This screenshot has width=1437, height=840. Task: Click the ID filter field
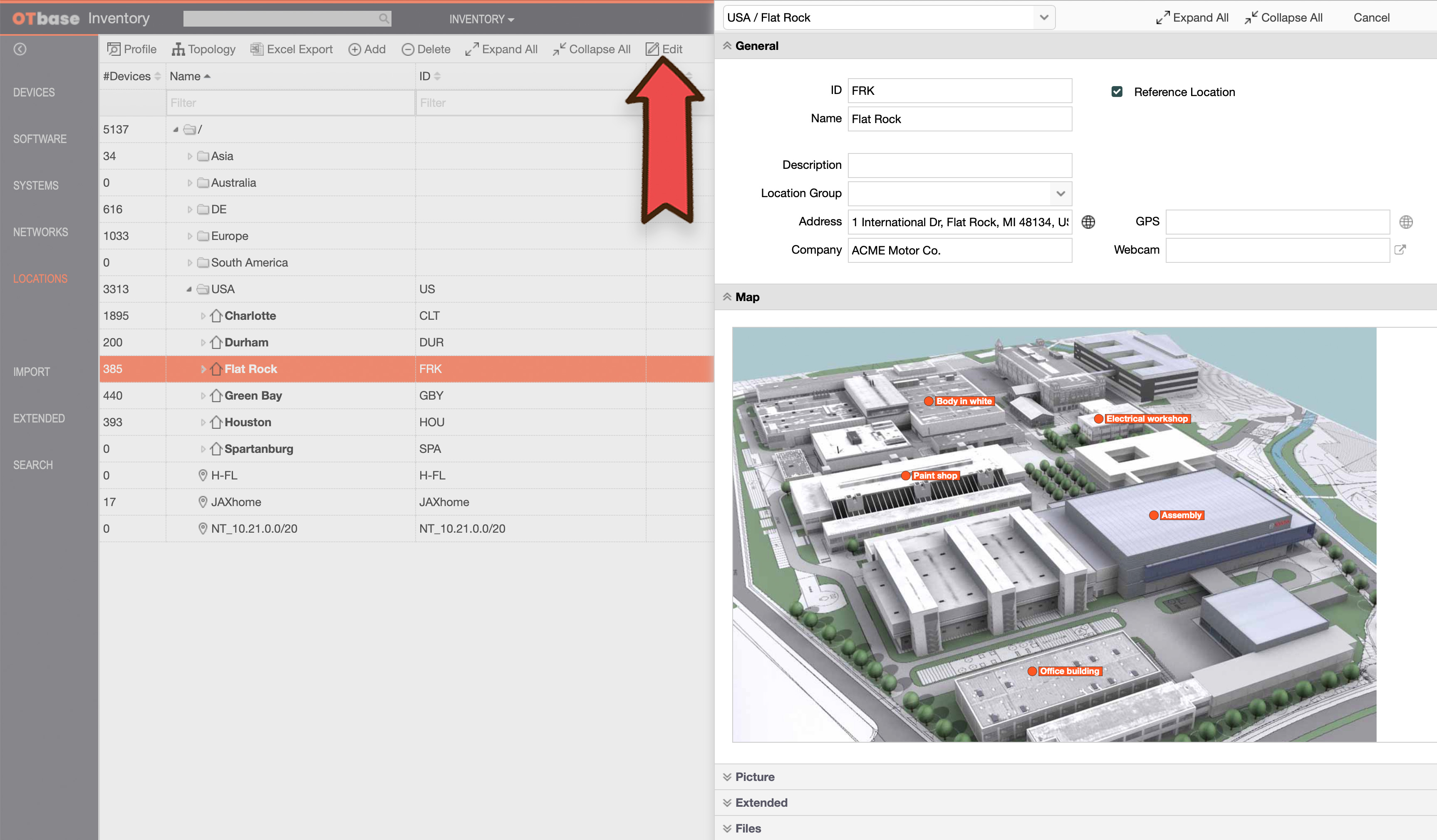(530, 103)
